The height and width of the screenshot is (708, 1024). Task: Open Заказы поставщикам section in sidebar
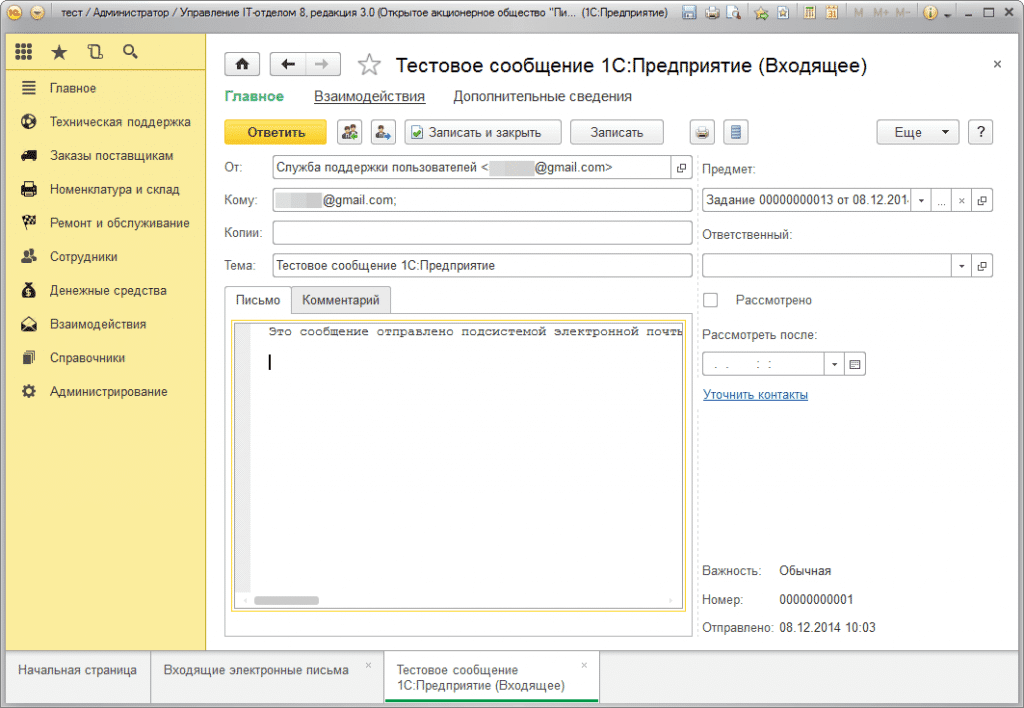106,156
